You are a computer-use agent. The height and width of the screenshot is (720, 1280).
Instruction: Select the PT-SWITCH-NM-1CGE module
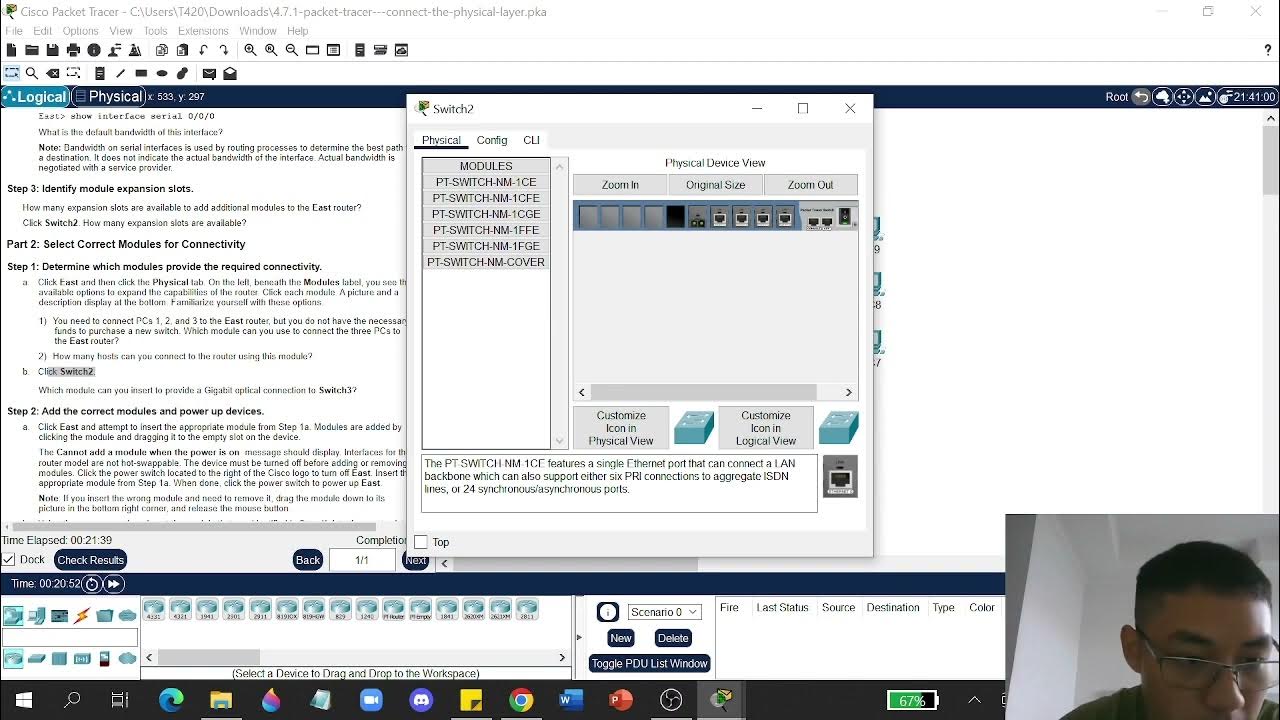pyautogui.click(x=486, y=214)
